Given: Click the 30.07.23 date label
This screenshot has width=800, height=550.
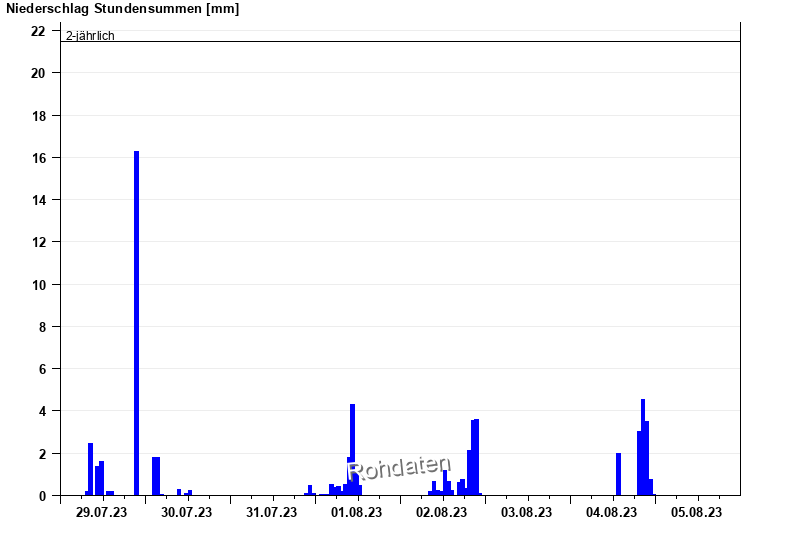Looking at the screenshot, I should click(187, 512).
